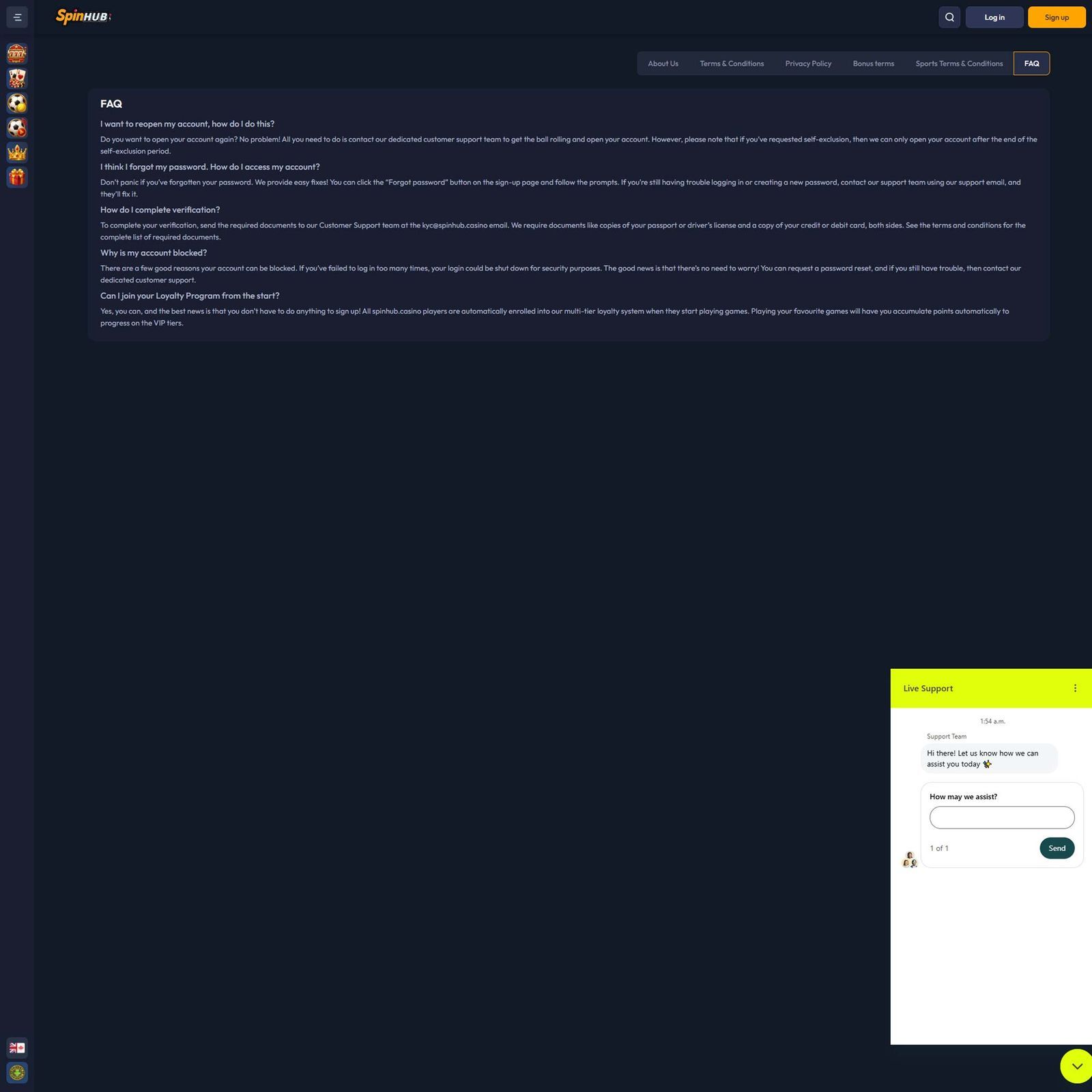Open the slot machine 777 sidebar icon

(17, 53)
